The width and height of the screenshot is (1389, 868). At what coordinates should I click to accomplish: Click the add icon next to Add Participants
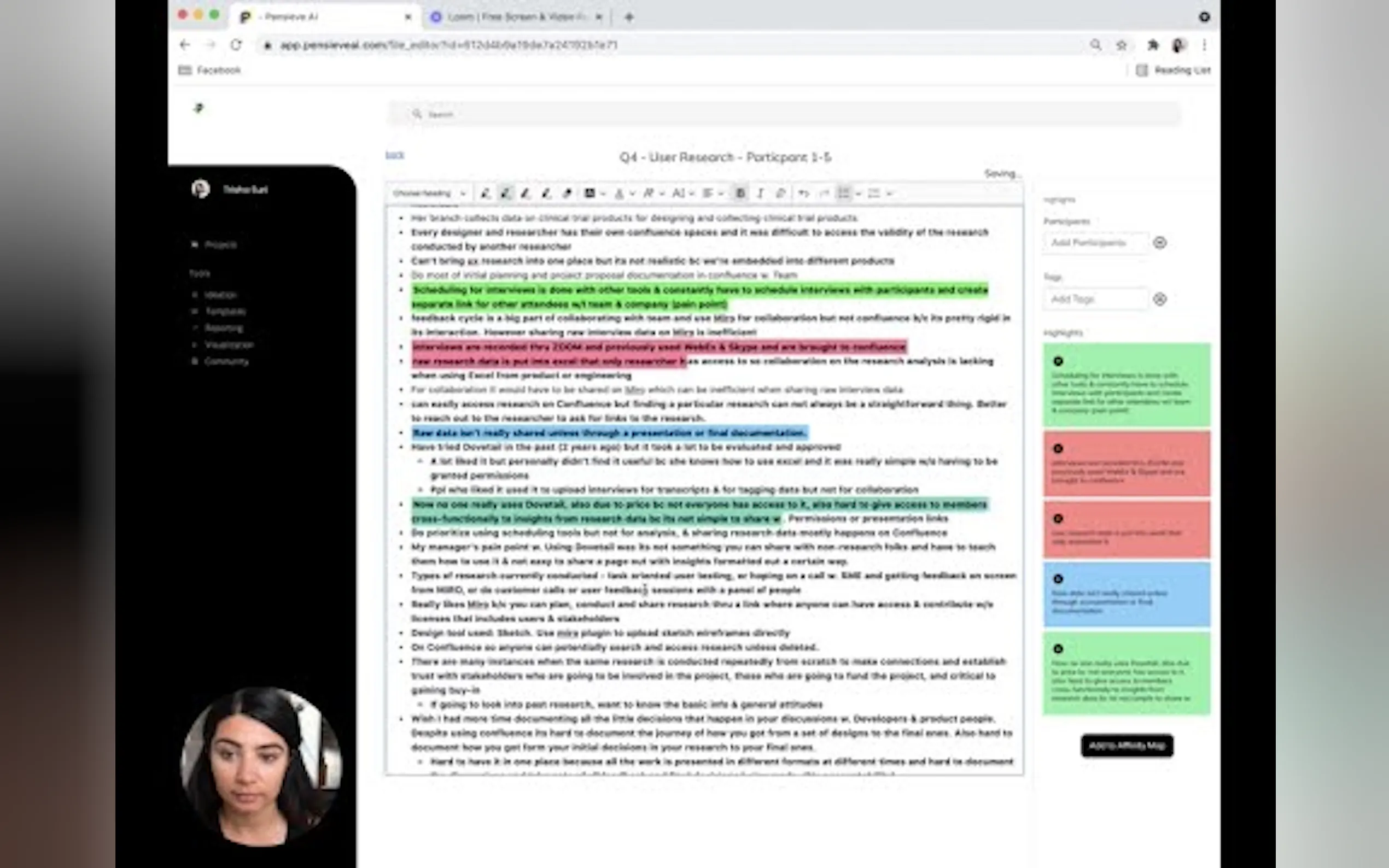(x=1159, y=243)
